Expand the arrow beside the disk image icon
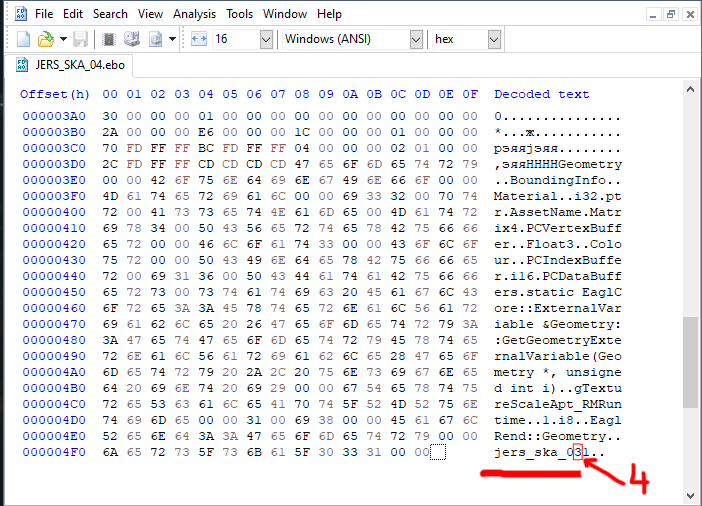The width and height of the screenshot is (702, 506). tap(172, 39)
